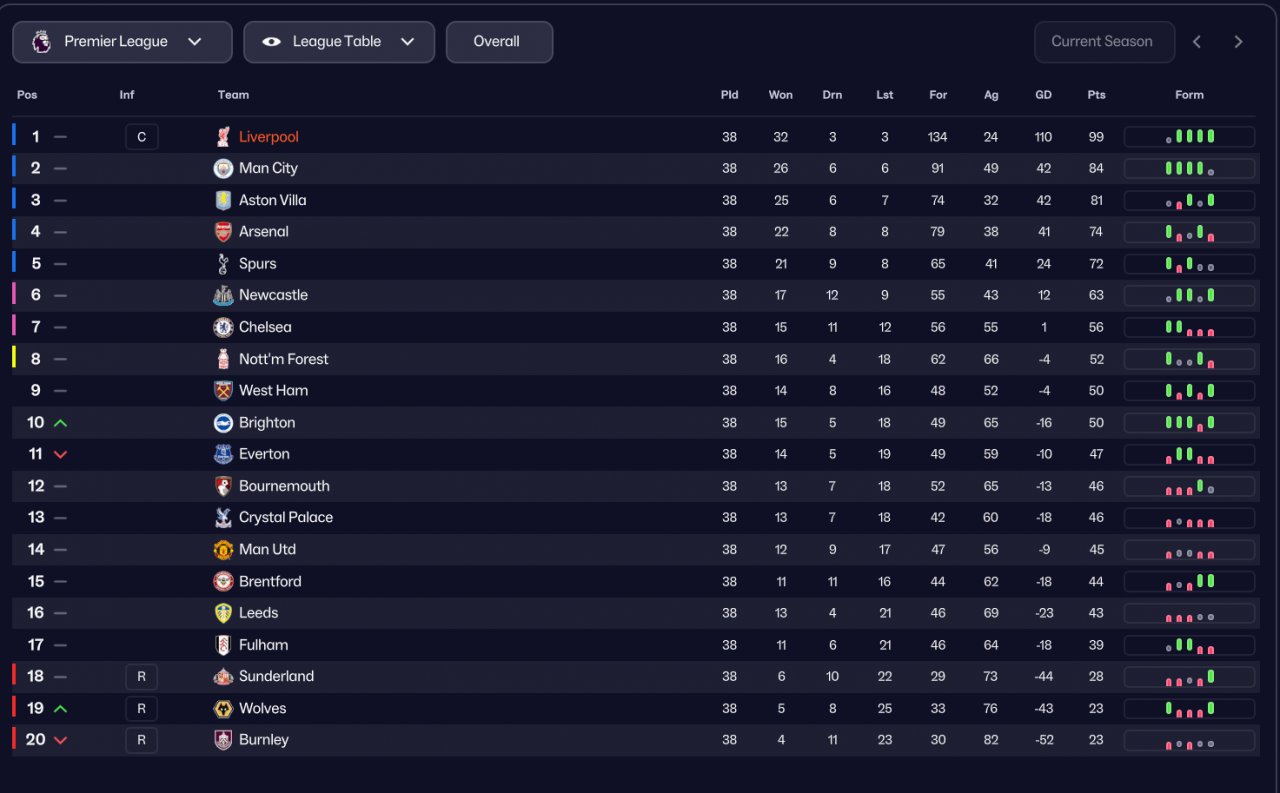The image size is (1280, 793).
Task: Click the champions 'C' badge for Liverpool
Action: tap(141, 137)
